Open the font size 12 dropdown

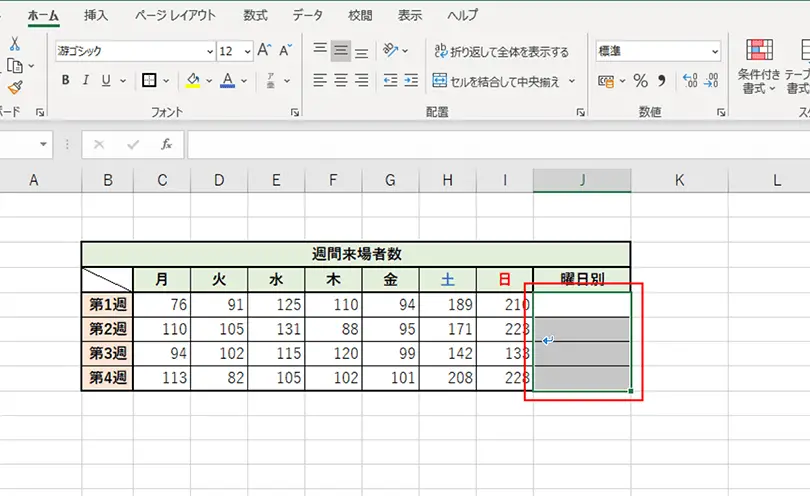pos(247,51)
